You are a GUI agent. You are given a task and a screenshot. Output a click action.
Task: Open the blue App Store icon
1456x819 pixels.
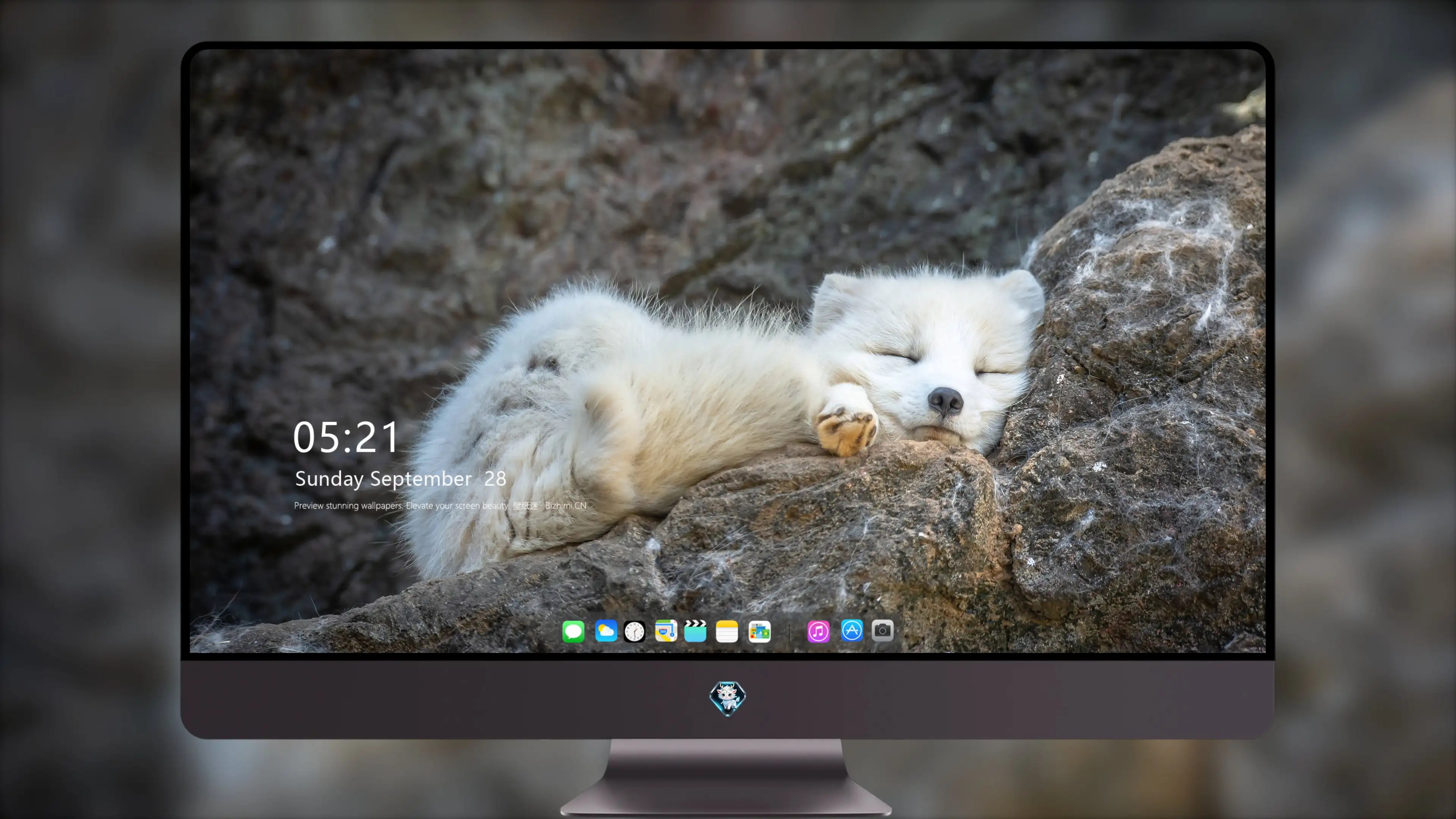tap(852, 630)
